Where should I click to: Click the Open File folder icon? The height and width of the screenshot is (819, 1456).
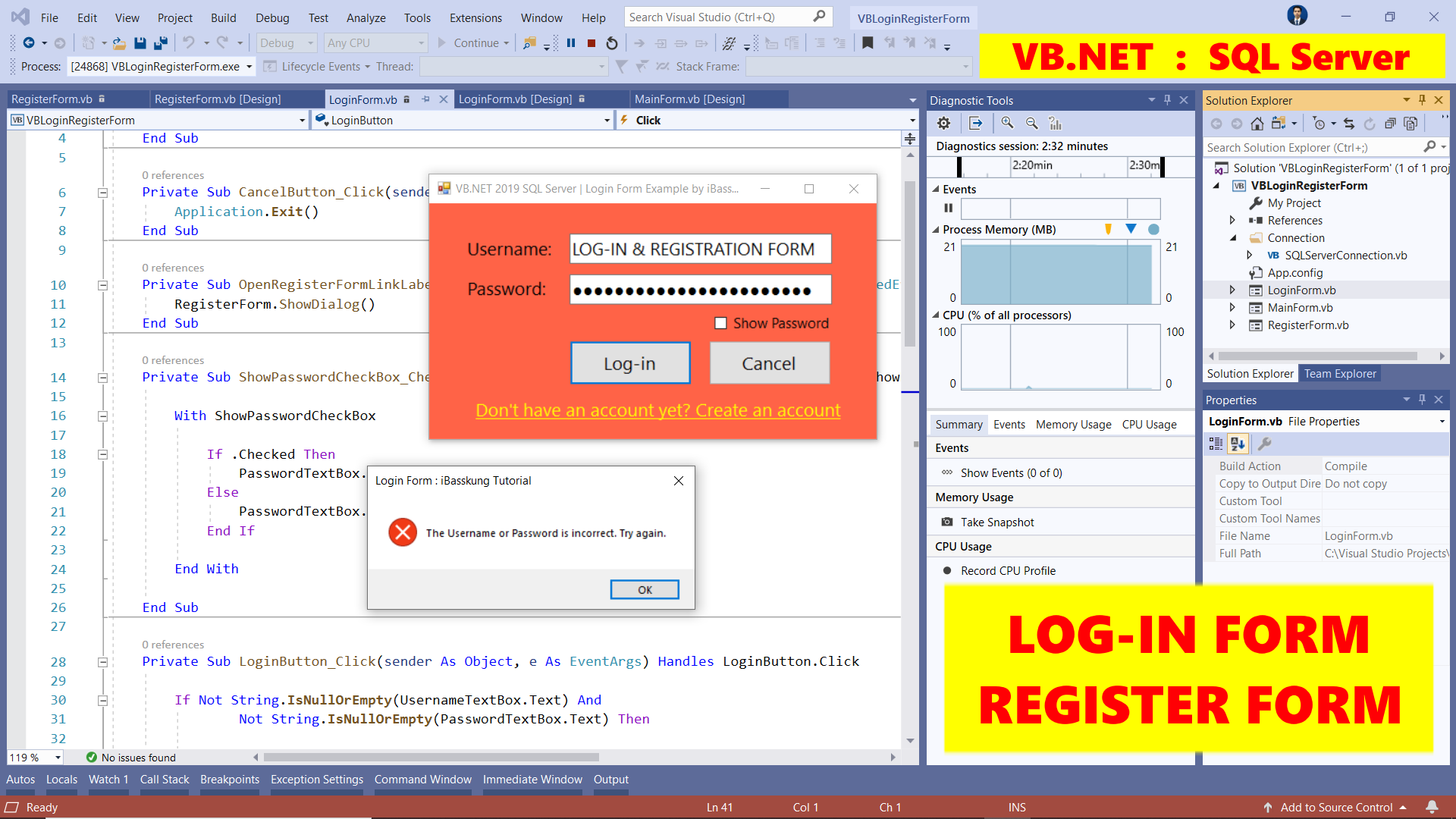click(119, 43)
